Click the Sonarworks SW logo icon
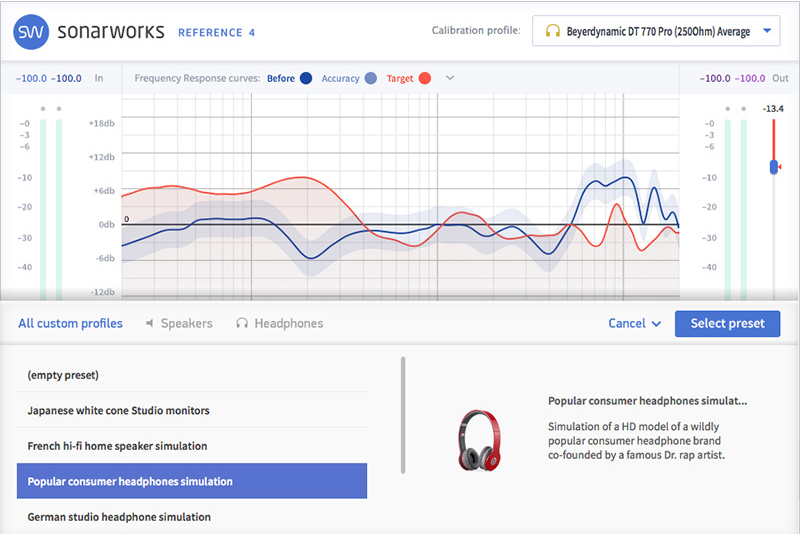The image size is (800, 534). pyautogui.click(x=31, y=32)
